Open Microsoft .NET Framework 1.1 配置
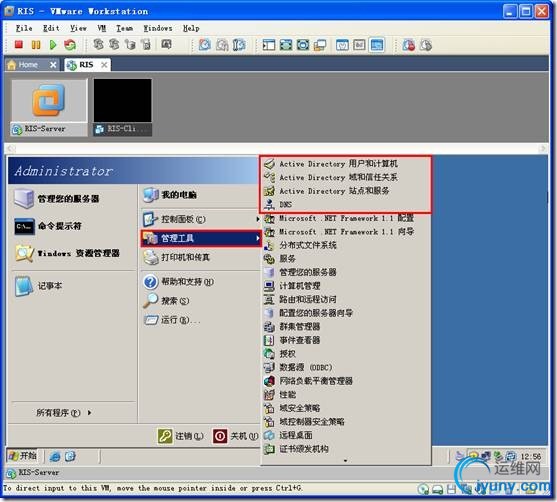 click(x=346, y=218)
